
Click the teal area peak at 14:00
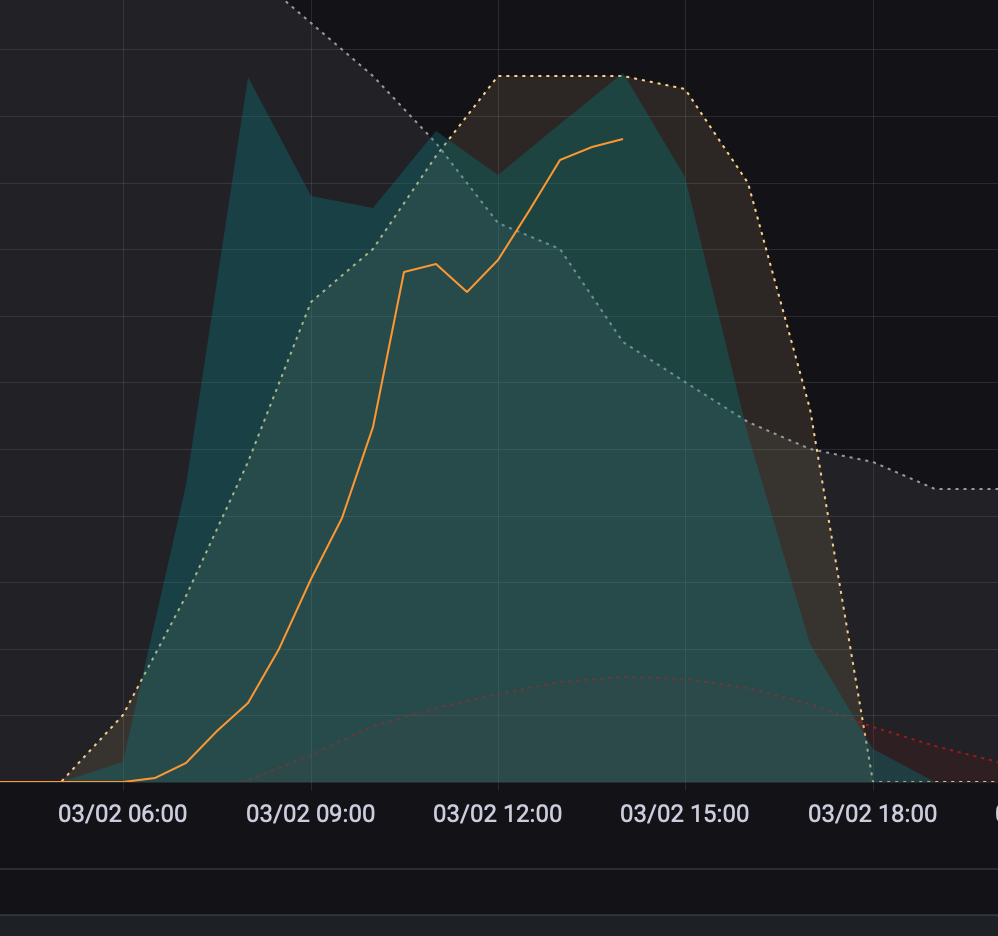pyautogui.click(x=622, y=75)
